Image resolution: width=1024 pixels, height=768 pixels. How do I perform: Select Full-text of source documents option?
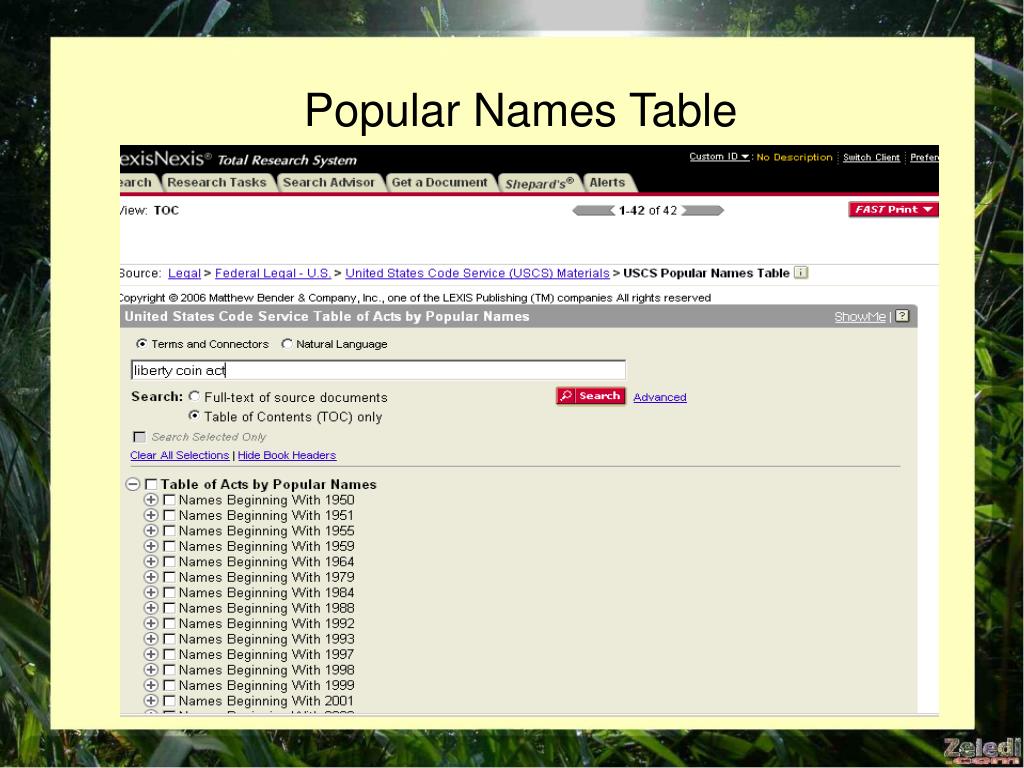[194, 397]
